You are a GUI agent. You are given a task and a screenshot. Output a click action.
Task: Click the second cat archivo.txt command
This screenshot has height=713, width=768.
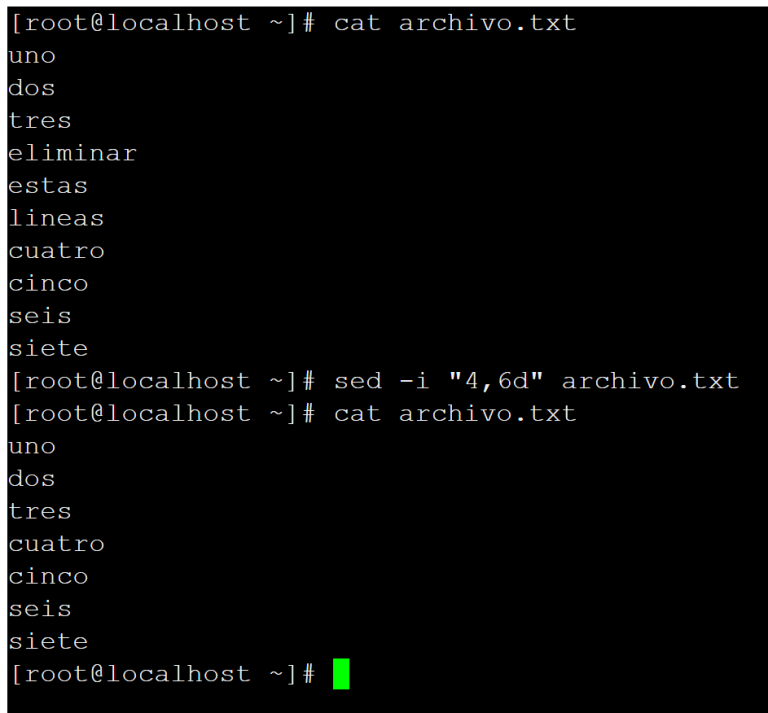pos(455,414)
